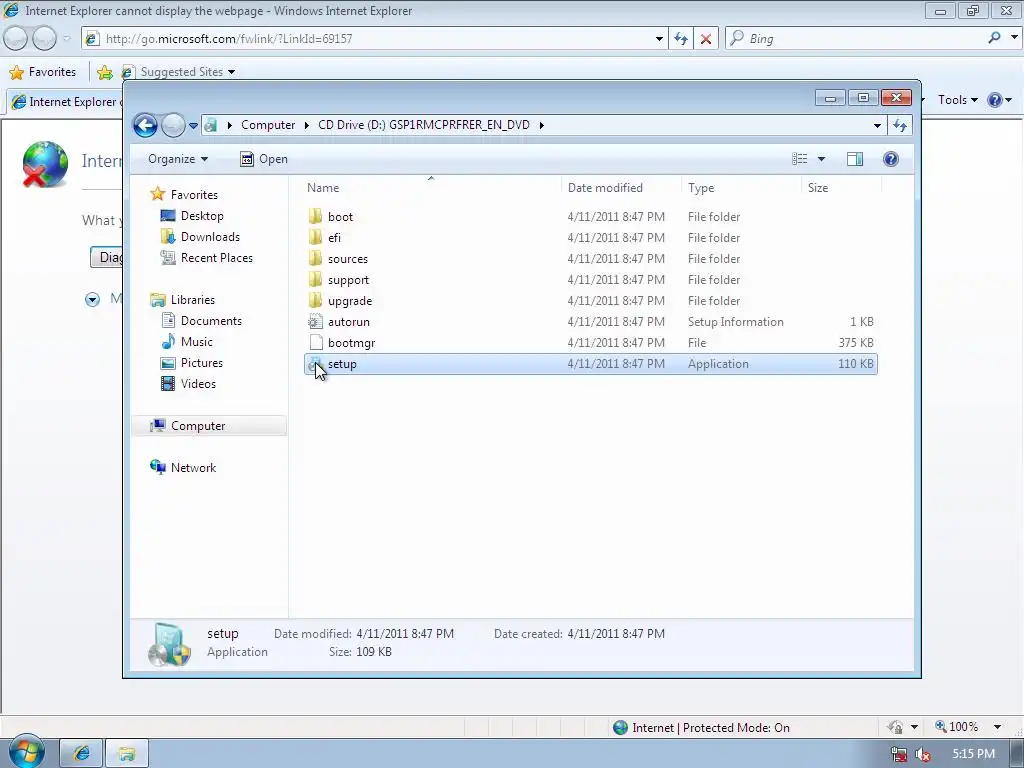Open the Organize menu

coord(178,159)
